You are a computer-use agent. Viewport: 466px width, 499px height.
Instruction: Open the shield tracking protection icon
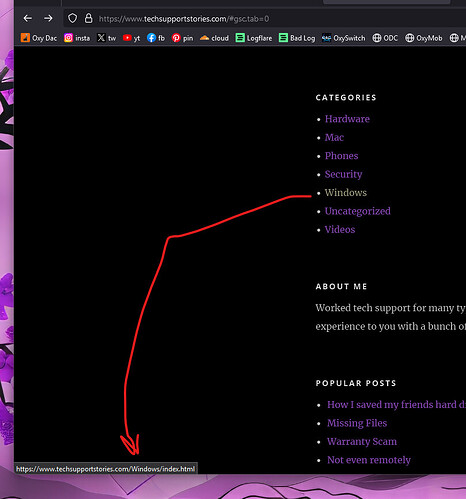point(72,18)
